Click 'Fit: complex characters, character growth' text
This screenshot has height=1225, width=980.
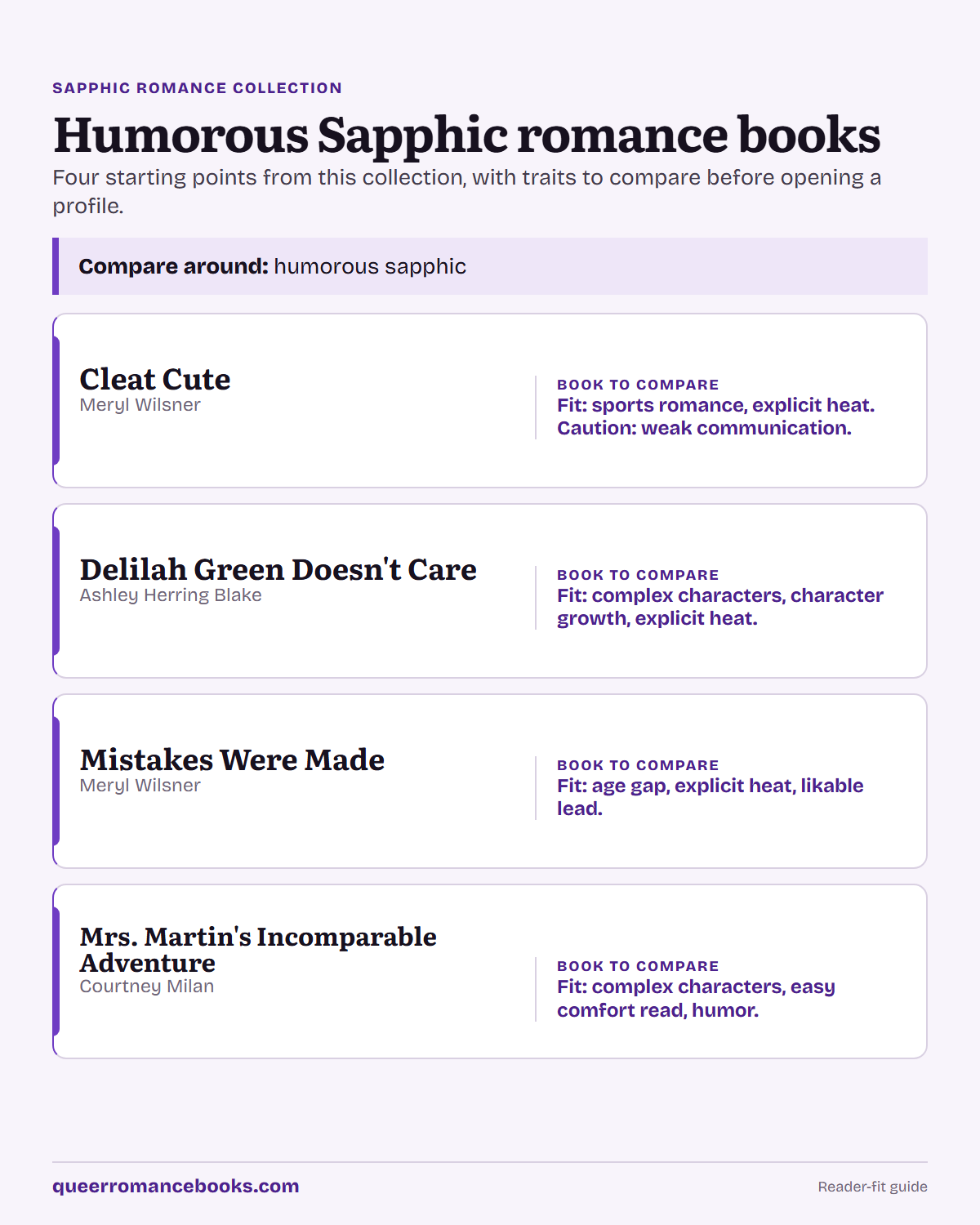point(719,607)
